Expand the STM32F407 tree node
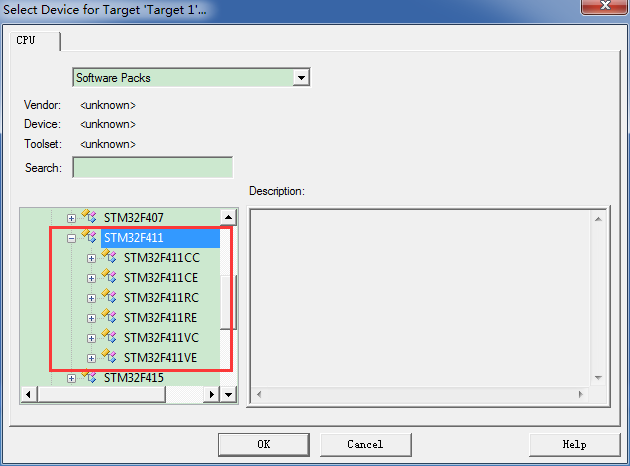 point(71,218)
